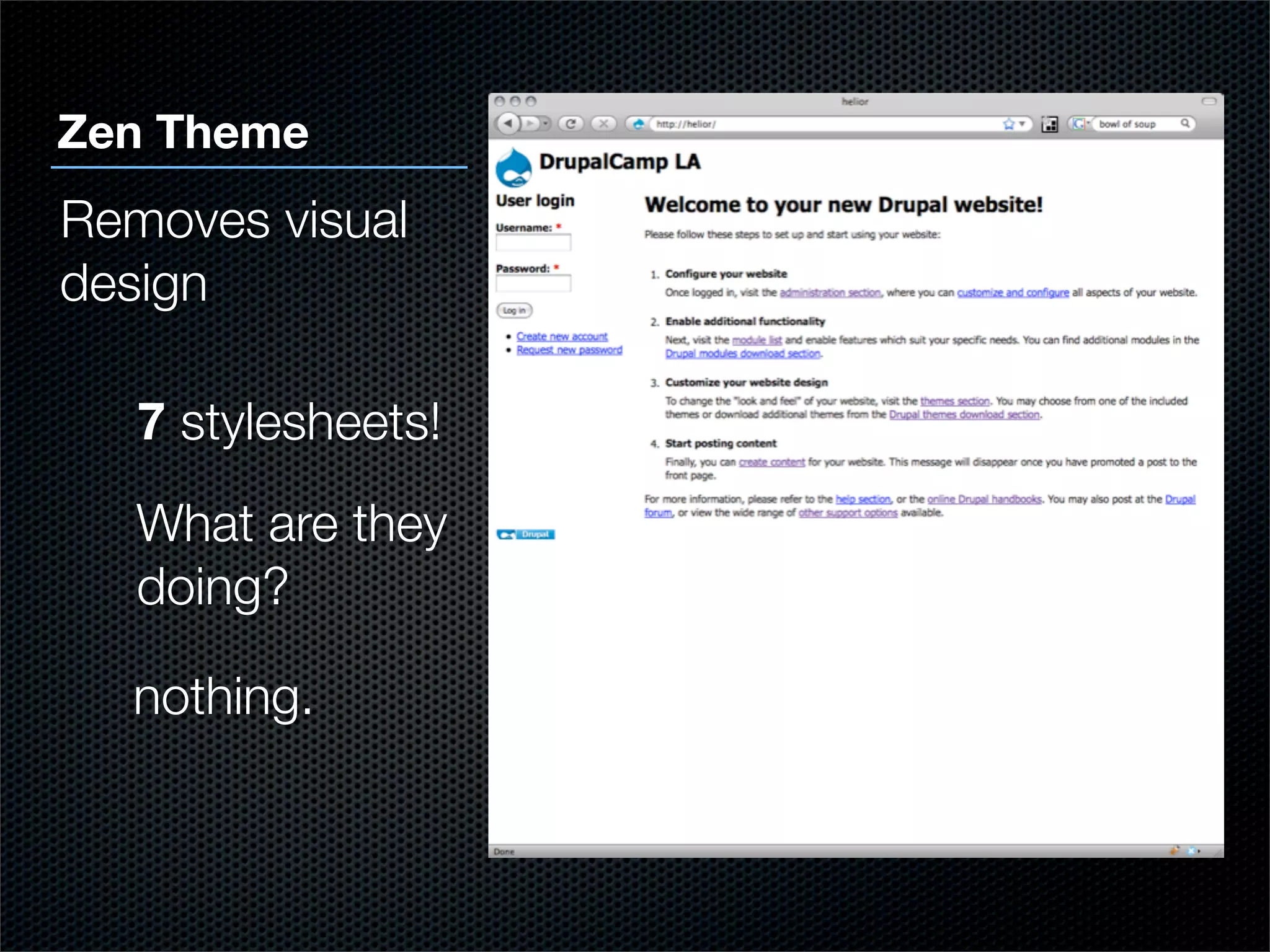The width and height of the screenshot is (1270, 952).
Task: Open the Google search engine selector
Action: (x=1080, y=123)
